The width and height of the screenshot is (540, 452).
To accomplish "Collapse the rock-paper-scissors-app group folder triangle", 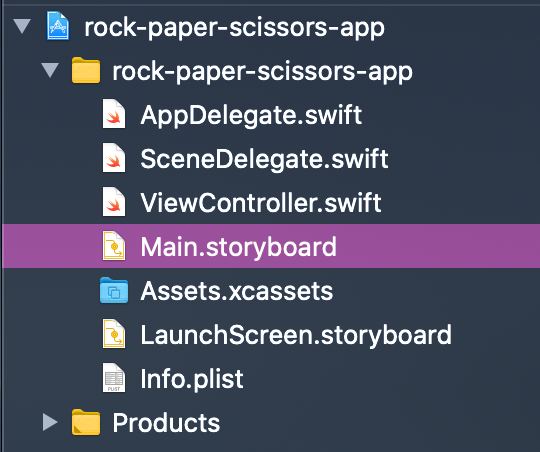I will click(x=50, y=70).
